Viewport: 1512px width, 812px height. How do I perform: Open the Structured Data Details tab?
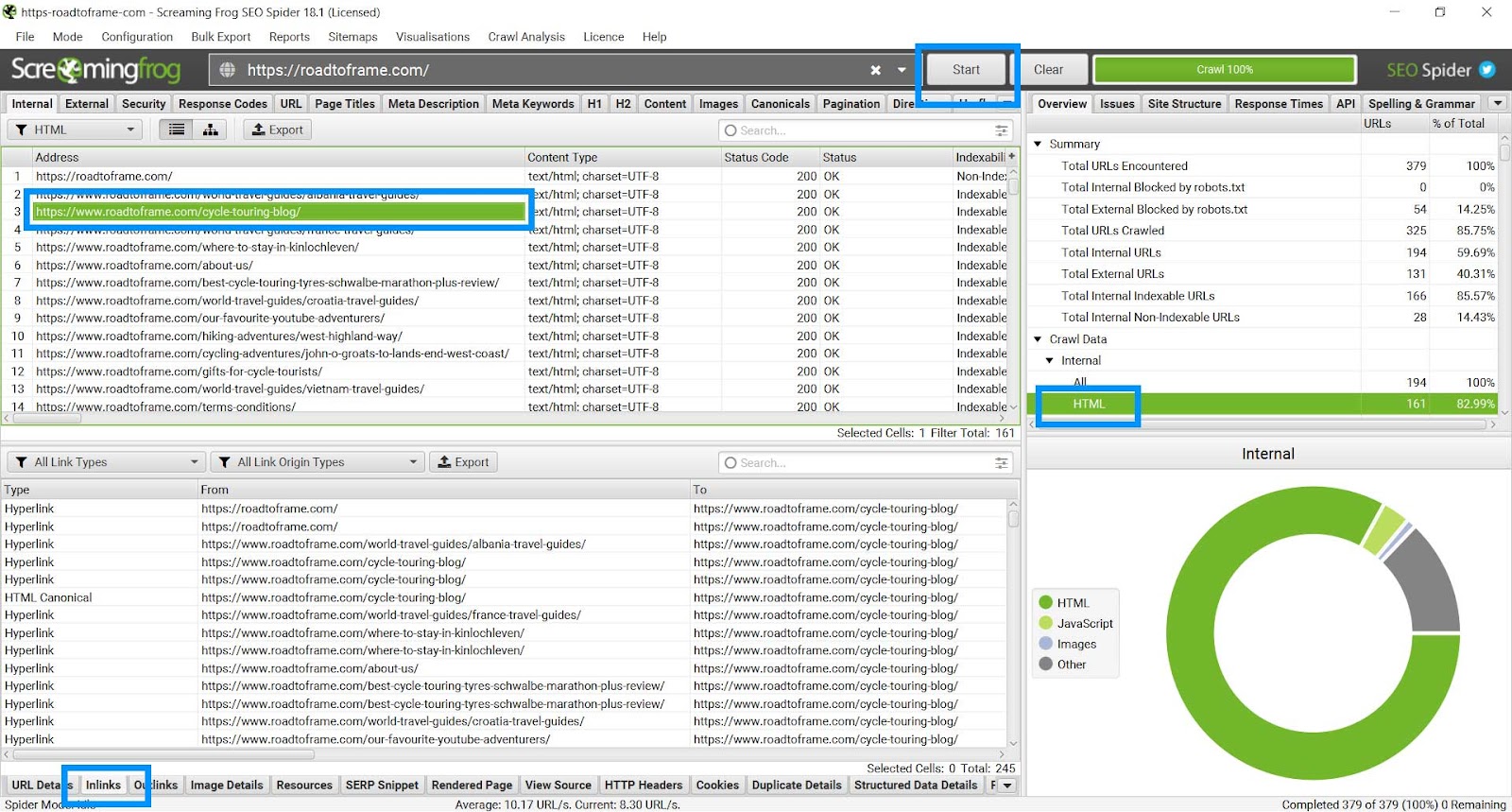(x=916, y=785)
